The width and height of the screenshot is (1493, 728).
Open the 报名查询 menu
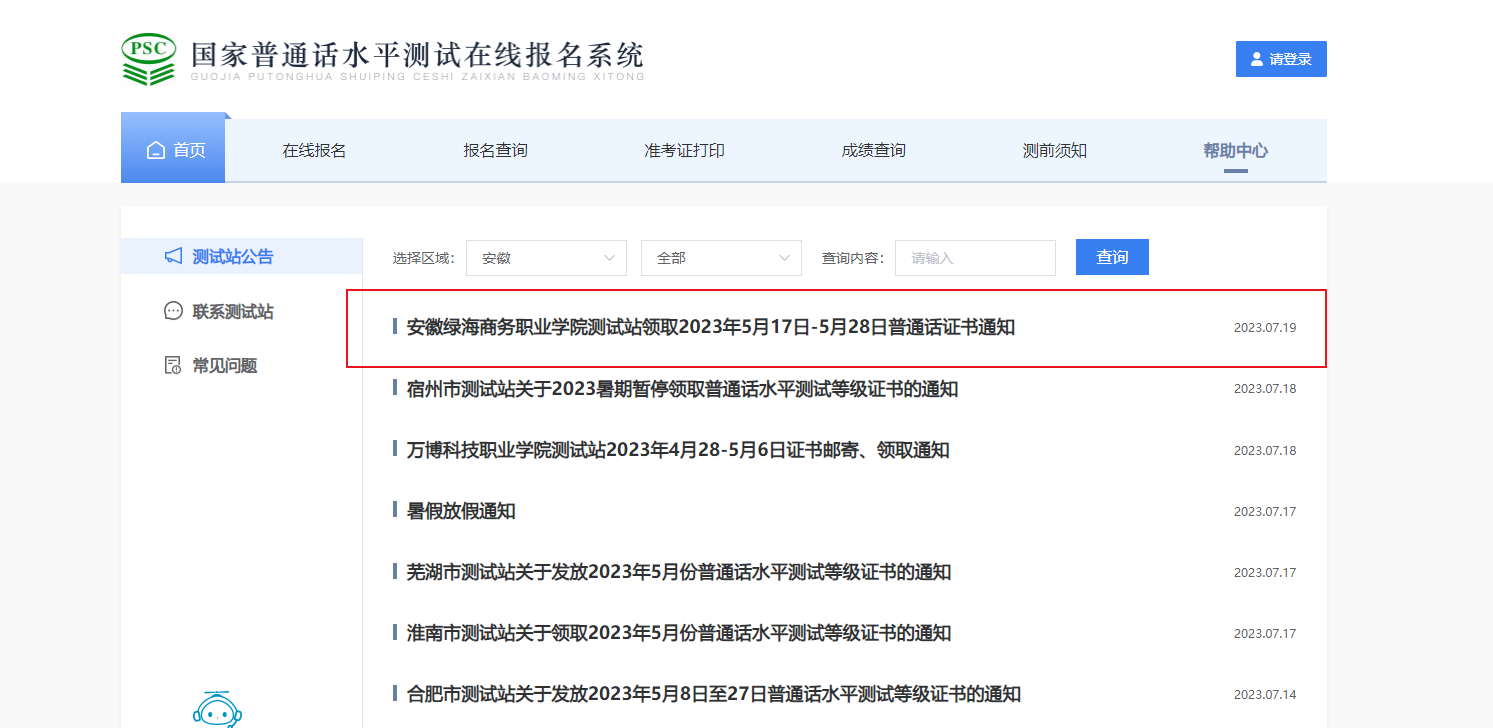[495, 151]
